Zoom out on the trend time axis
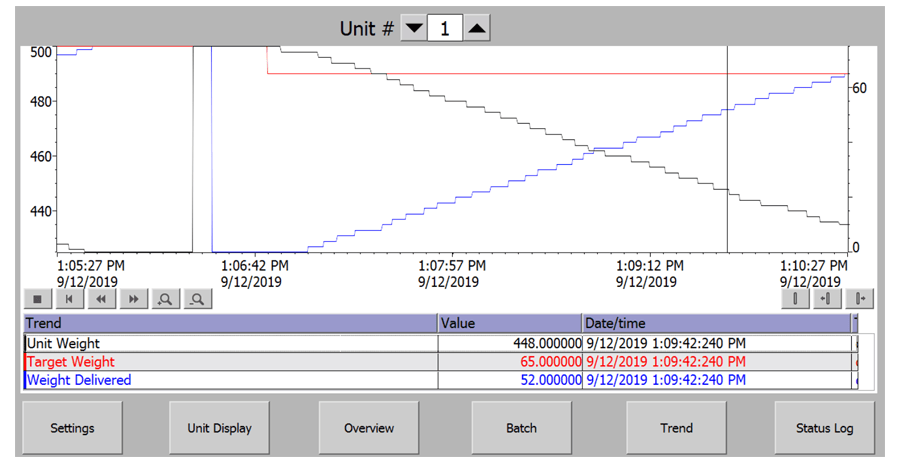This screenshot has height=469, width=900. tap(198, 298)
